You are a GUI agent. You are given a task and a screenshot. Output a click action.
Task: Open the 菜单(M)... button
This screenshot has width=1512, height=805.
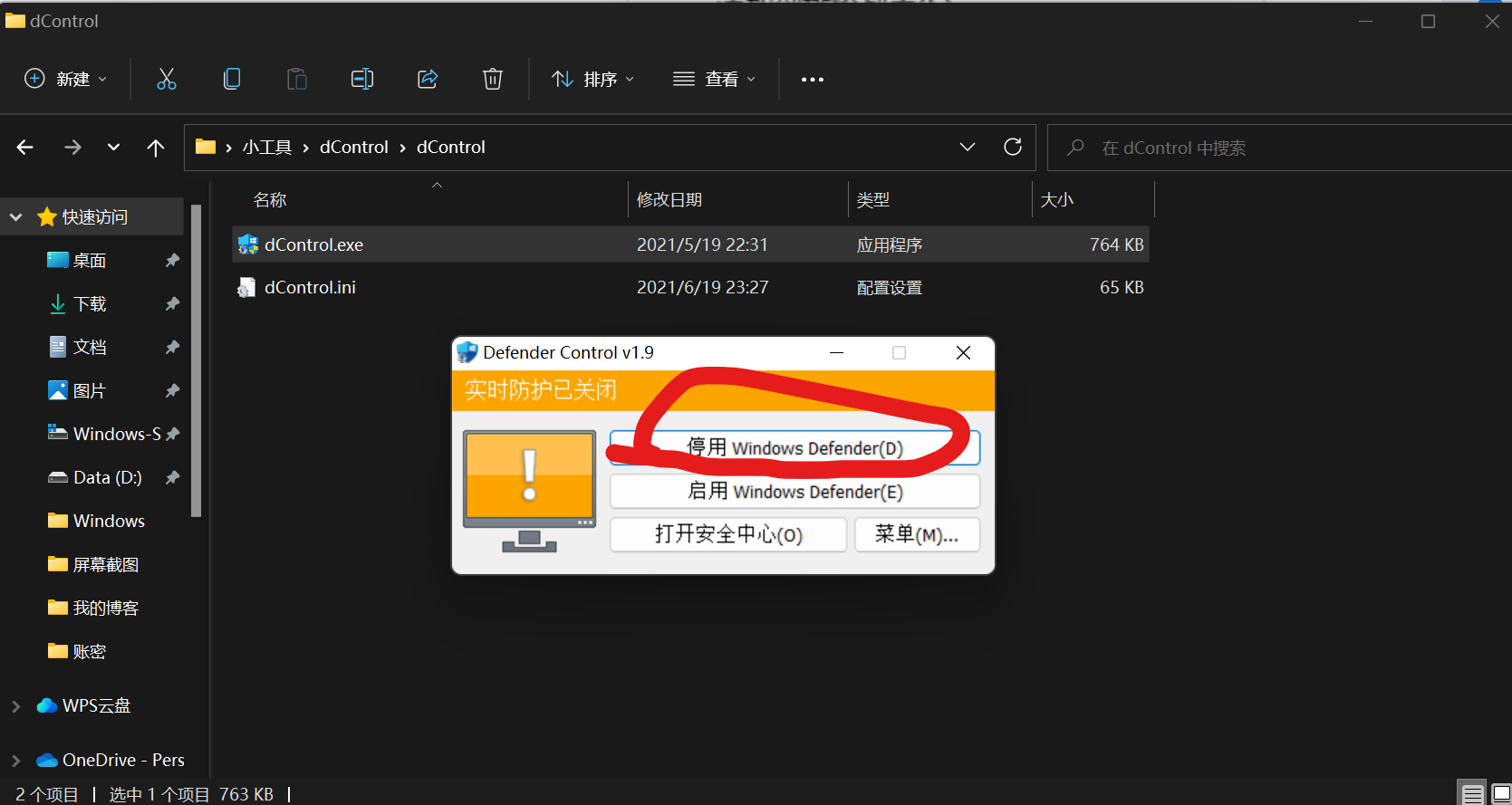pos(918,535)
